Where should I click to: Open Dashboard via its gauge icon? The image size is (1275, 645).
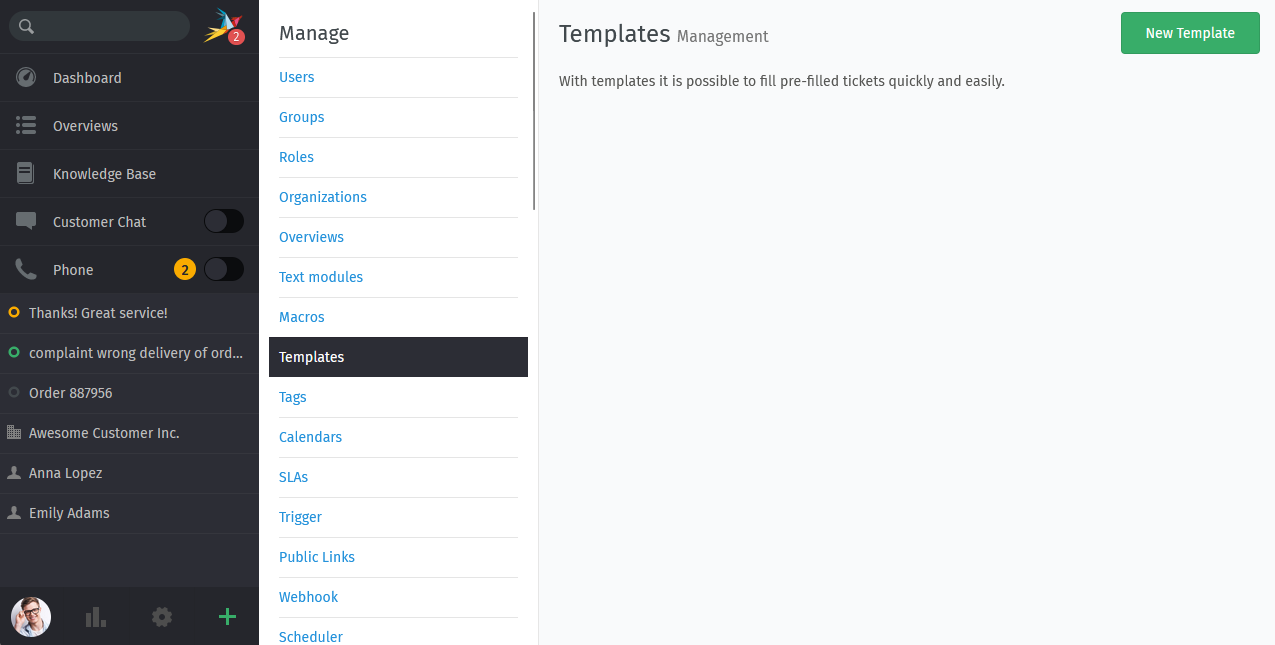pos(26,78)
